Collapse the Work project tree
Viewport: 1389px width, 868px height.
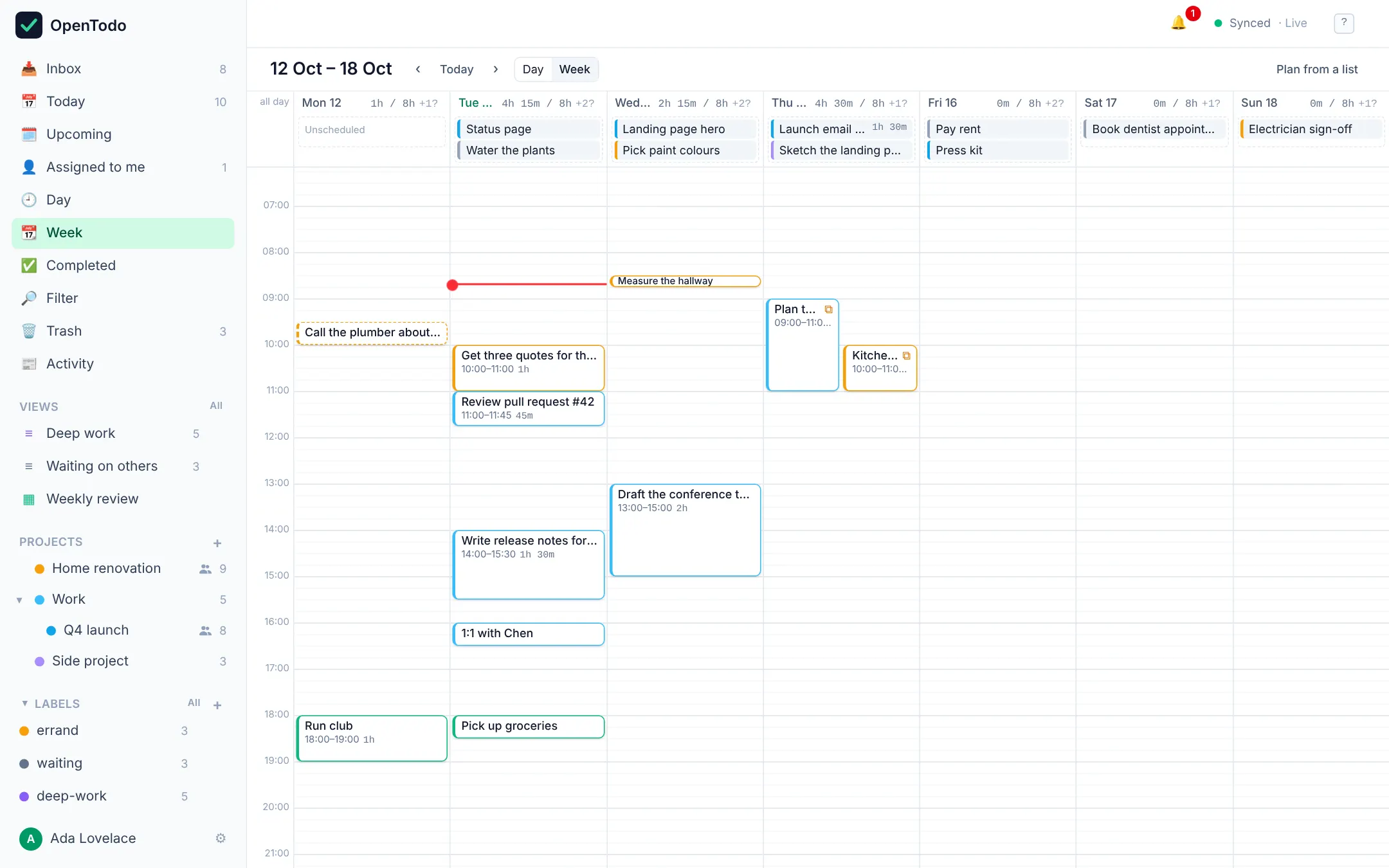pyautogui.click(x=19, y=600)
